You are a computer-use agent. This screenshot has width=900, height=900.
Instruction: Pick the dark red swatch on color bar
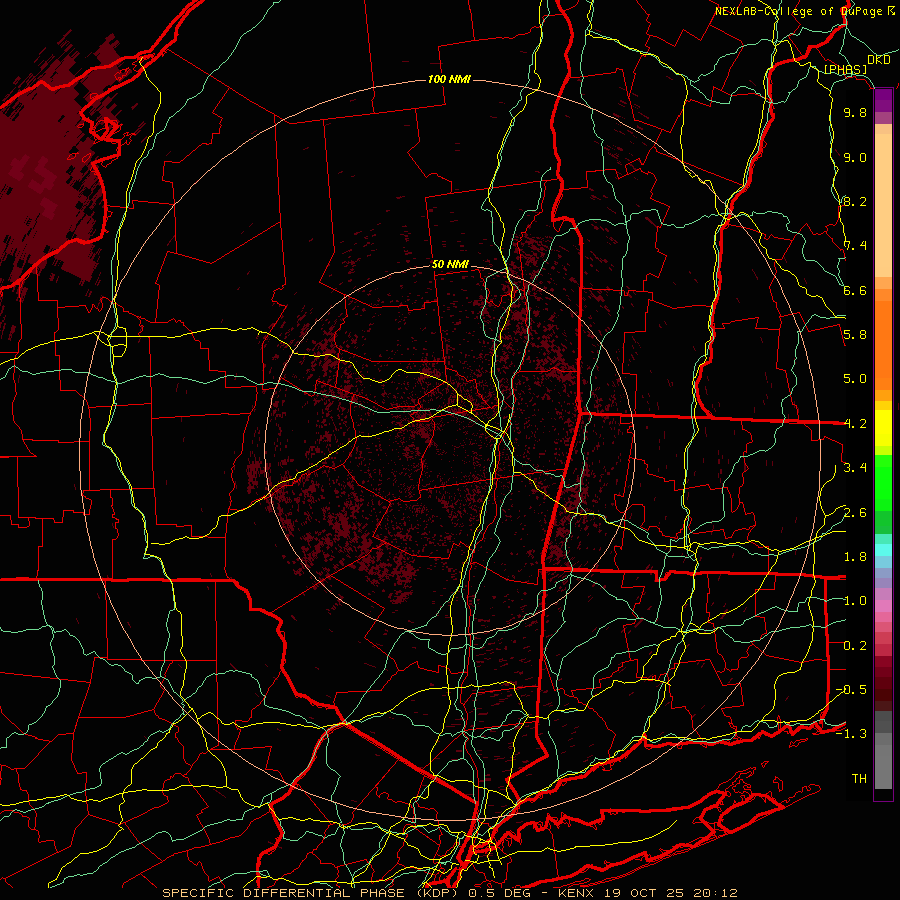point(883,683)
